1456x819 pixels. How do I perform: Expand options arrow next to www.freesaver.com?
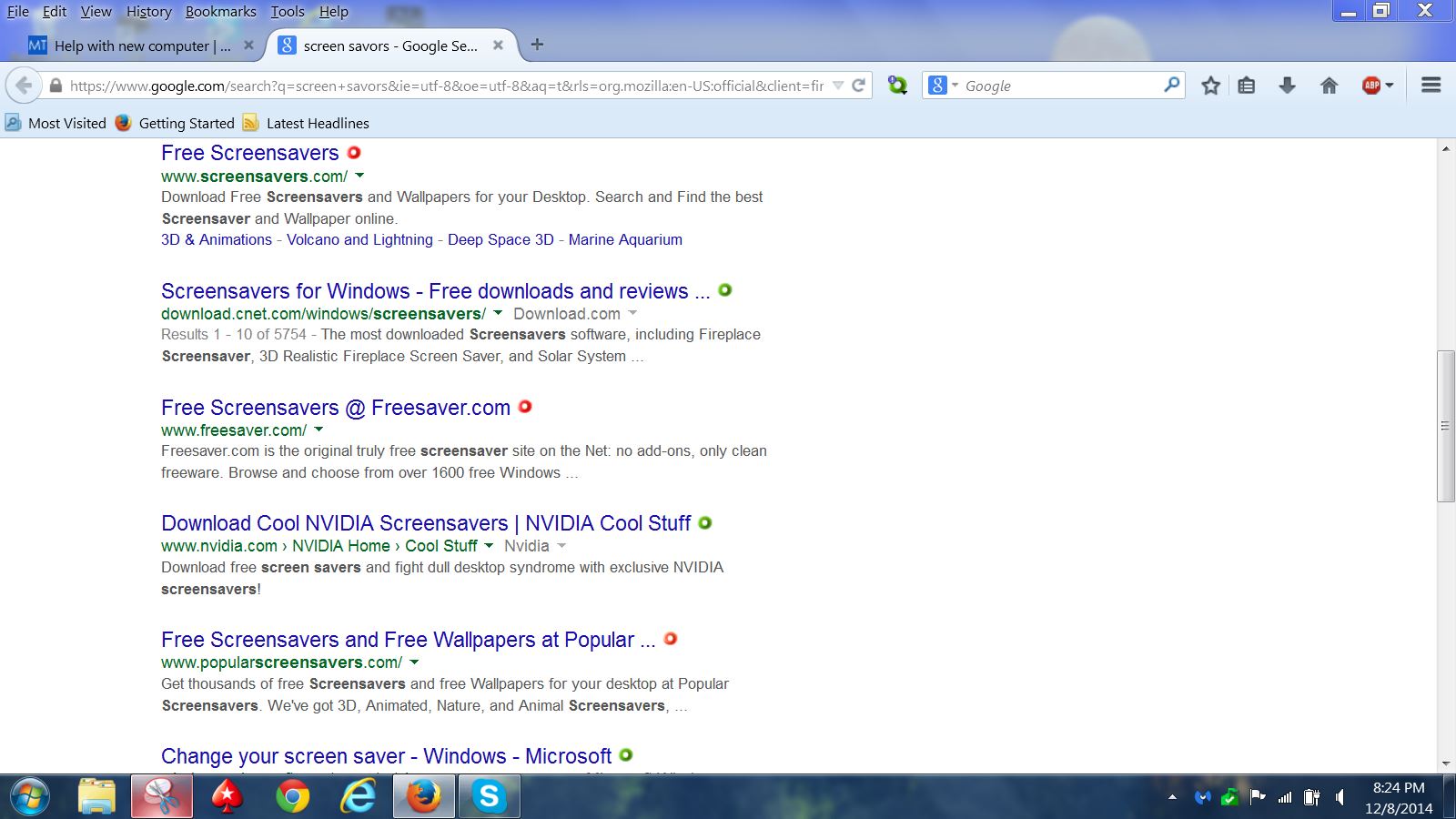tap(318, 430)
